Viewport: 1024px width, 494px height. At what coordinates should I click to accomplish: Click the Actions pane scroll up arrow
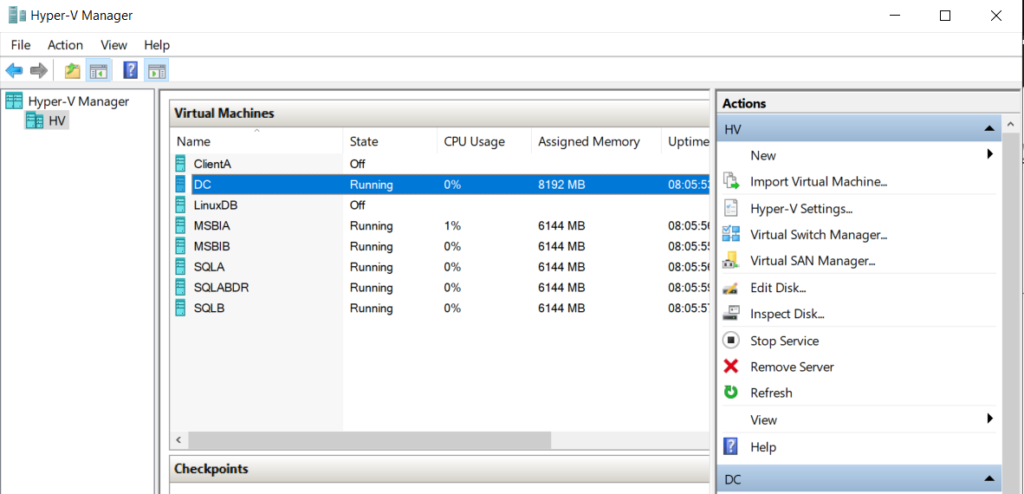click(x=1012, y=124)
